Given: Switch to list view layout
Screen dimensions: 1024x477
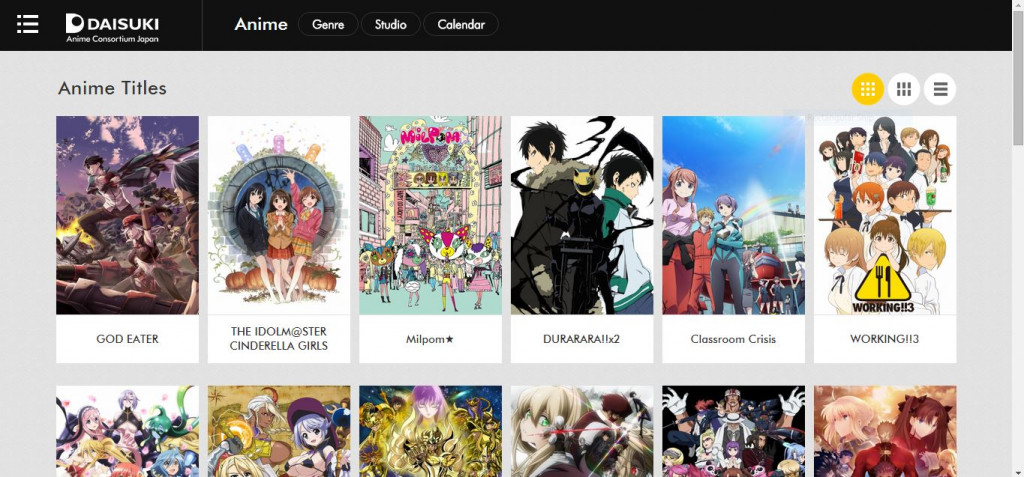Looking at the screenshot, I should (940, 89).
